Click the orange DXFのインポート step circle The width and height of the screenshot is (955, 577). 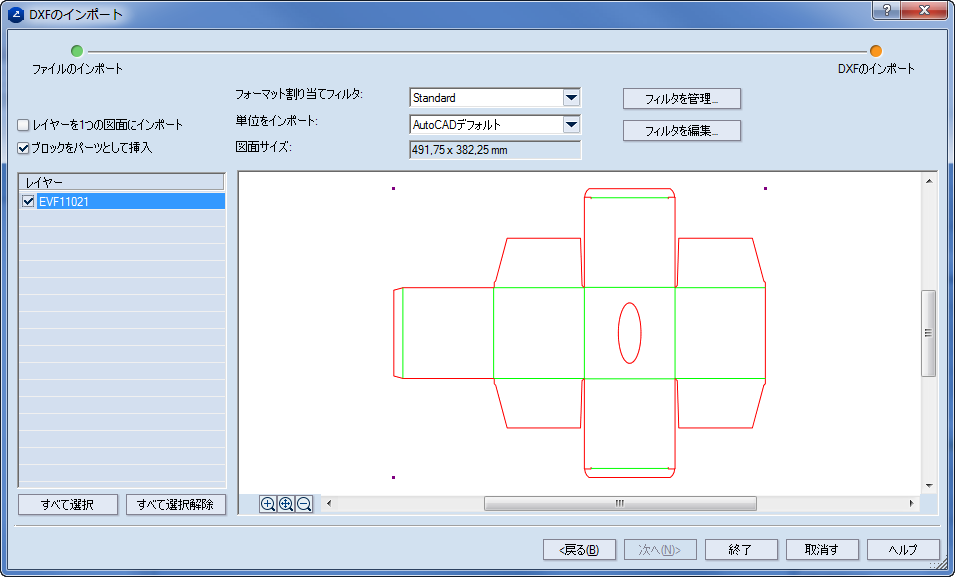pos(876,51)
